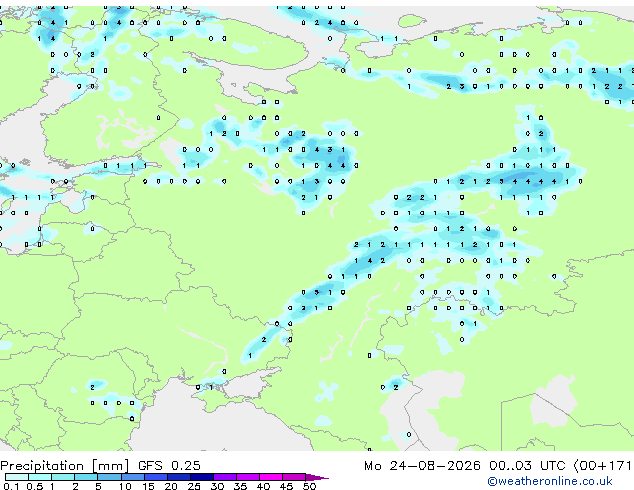
Task: Select the legend swatch between 0.5 and 1
Action: (x=40, y=477)
